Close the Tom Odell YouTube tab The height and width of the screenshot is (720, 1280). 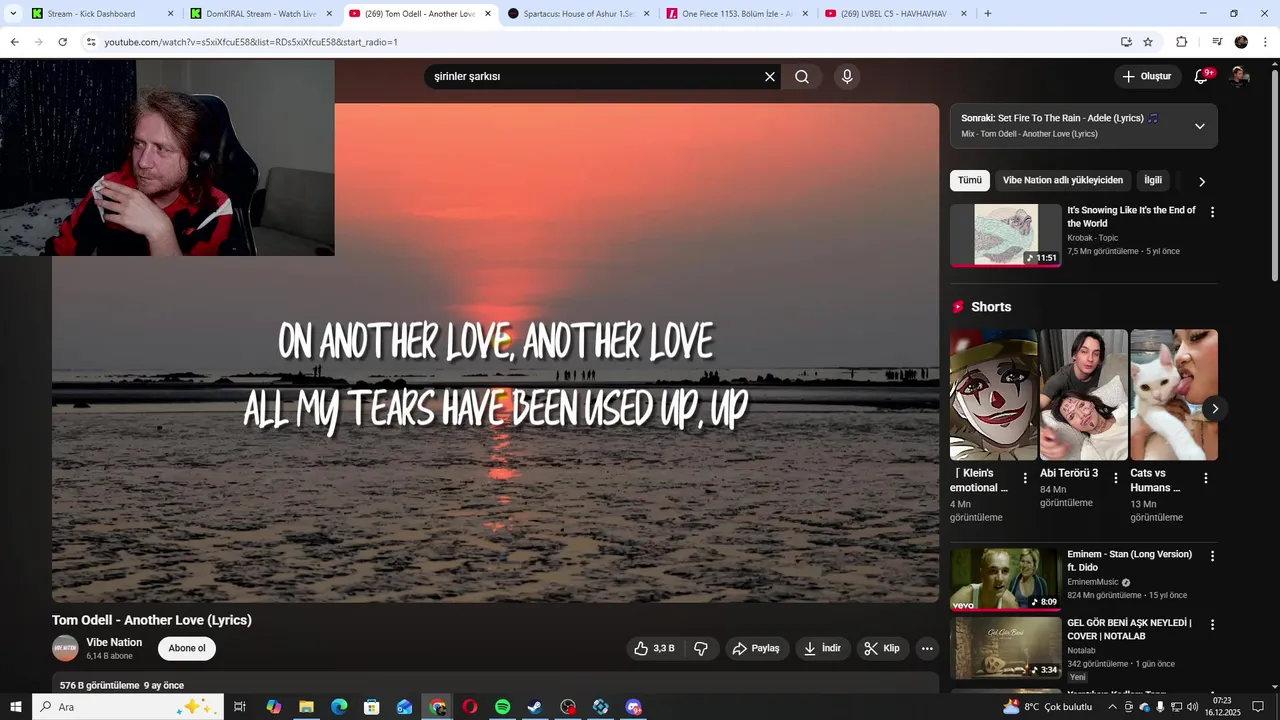488,14
